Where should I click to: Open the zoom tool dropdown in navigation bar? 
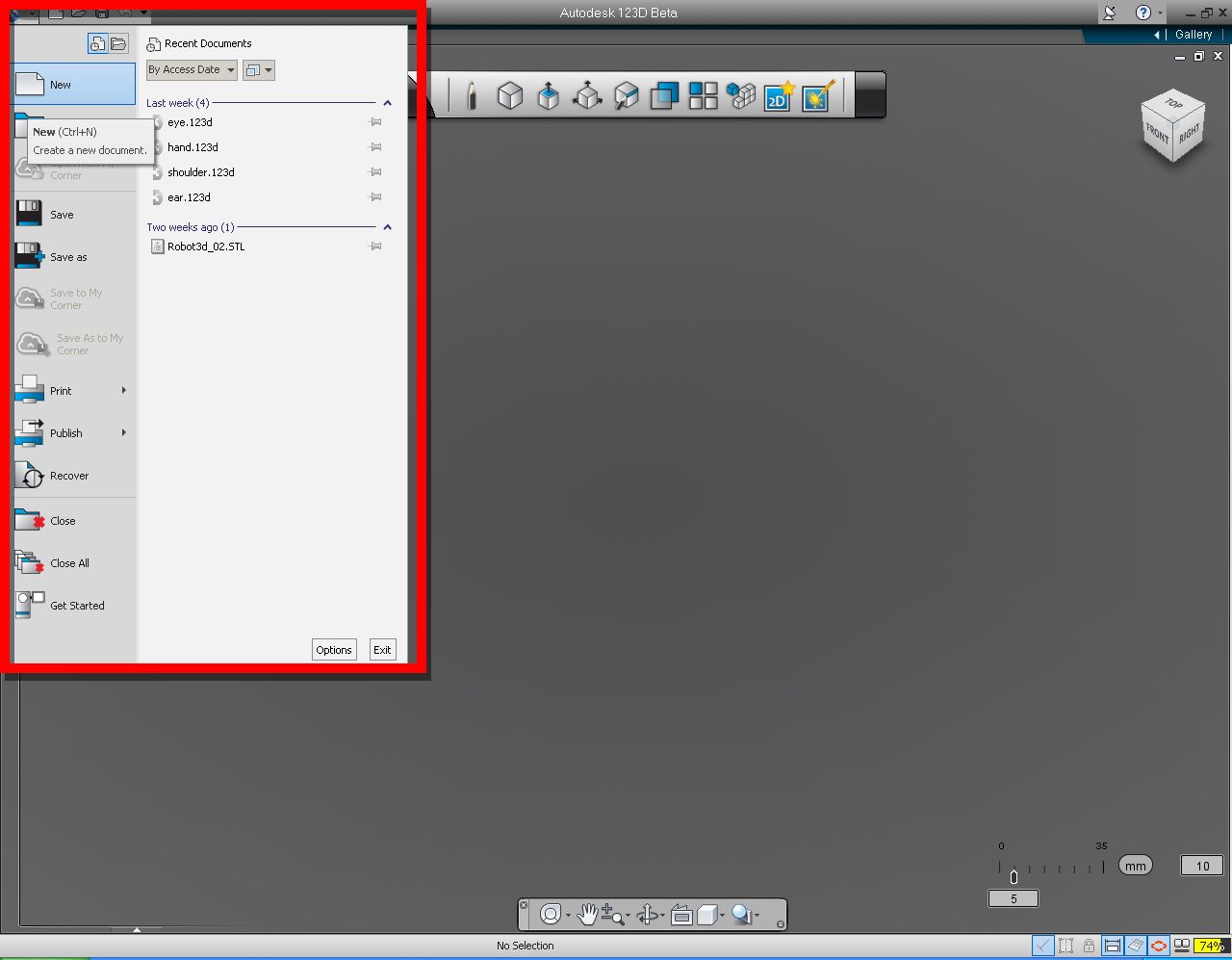pyautogui.click(x=628, y=917)
